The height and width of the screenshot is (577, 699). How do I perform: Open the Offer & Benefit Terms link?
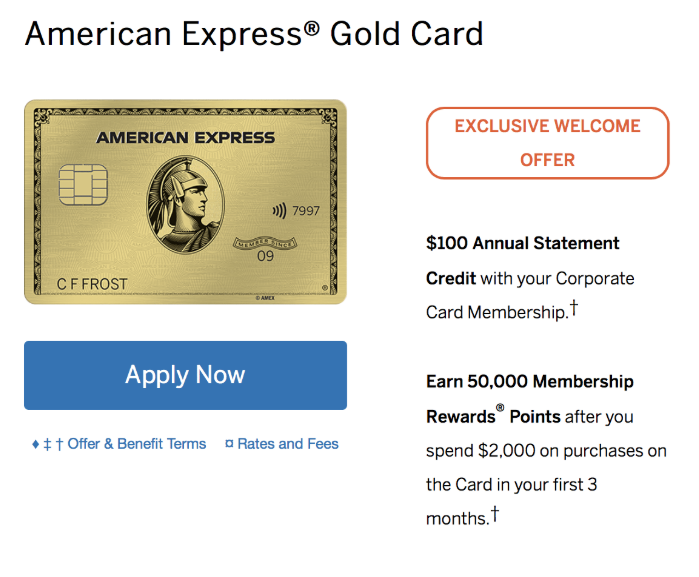(136, 444)
